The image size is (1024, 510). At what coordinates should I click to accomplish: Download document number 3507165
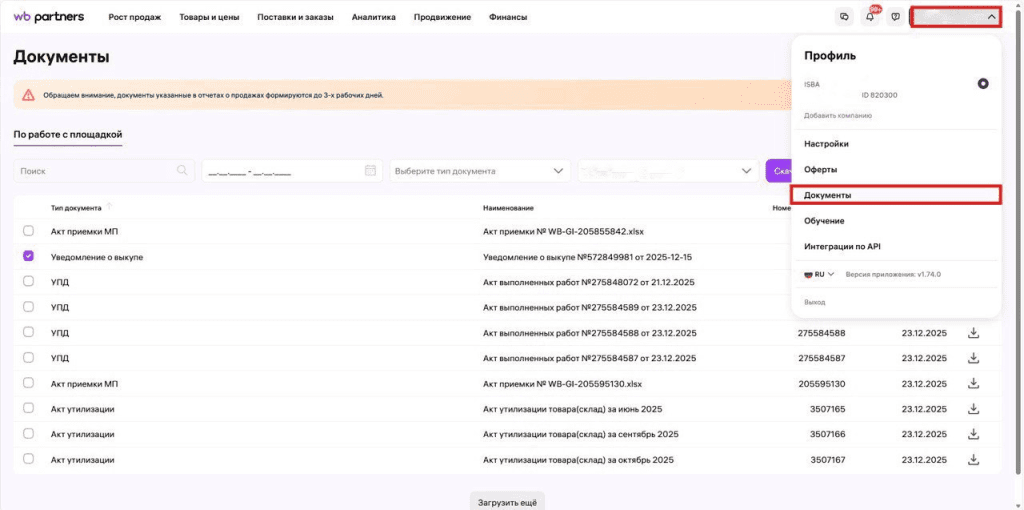(973, 409)
